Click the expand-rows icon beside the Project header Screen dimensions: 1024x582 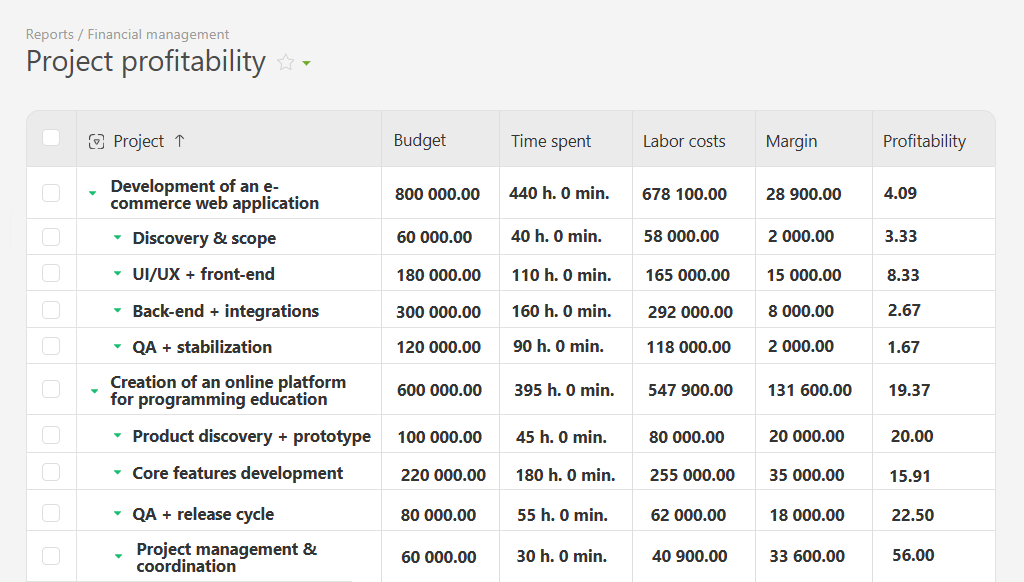96,141
